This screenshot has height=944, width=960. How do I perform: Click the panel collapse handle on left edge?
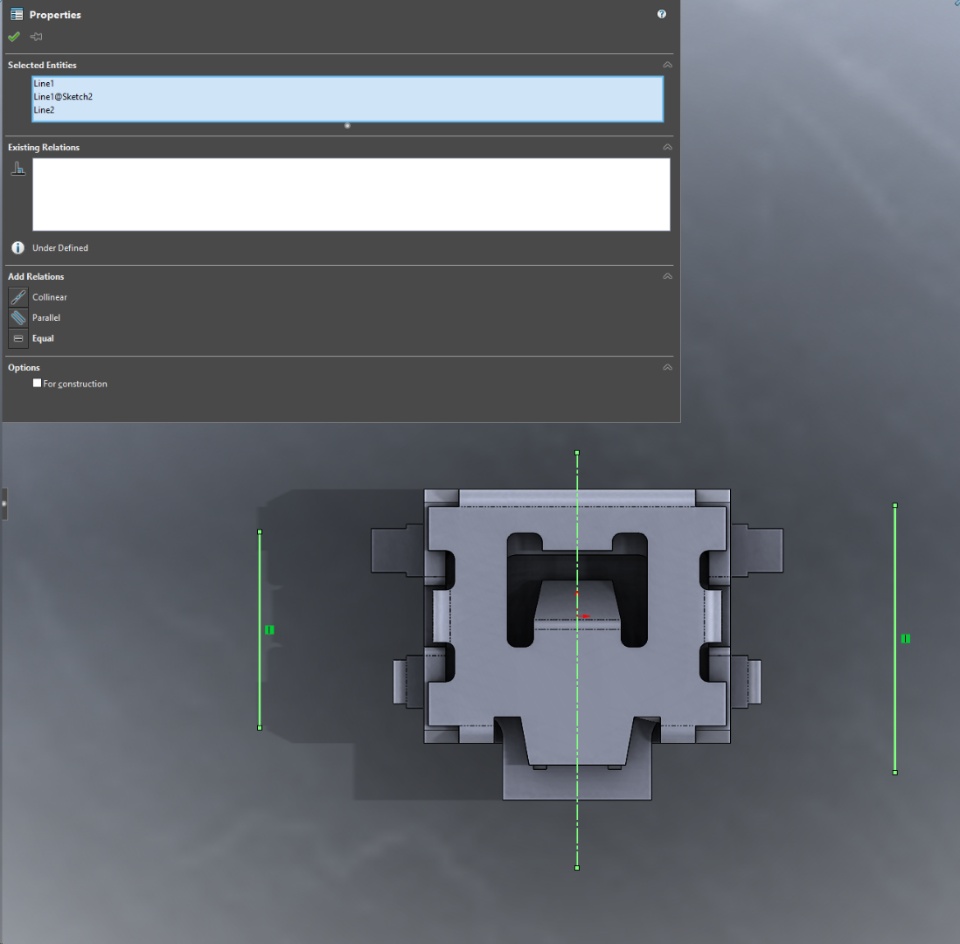point(4,504)
